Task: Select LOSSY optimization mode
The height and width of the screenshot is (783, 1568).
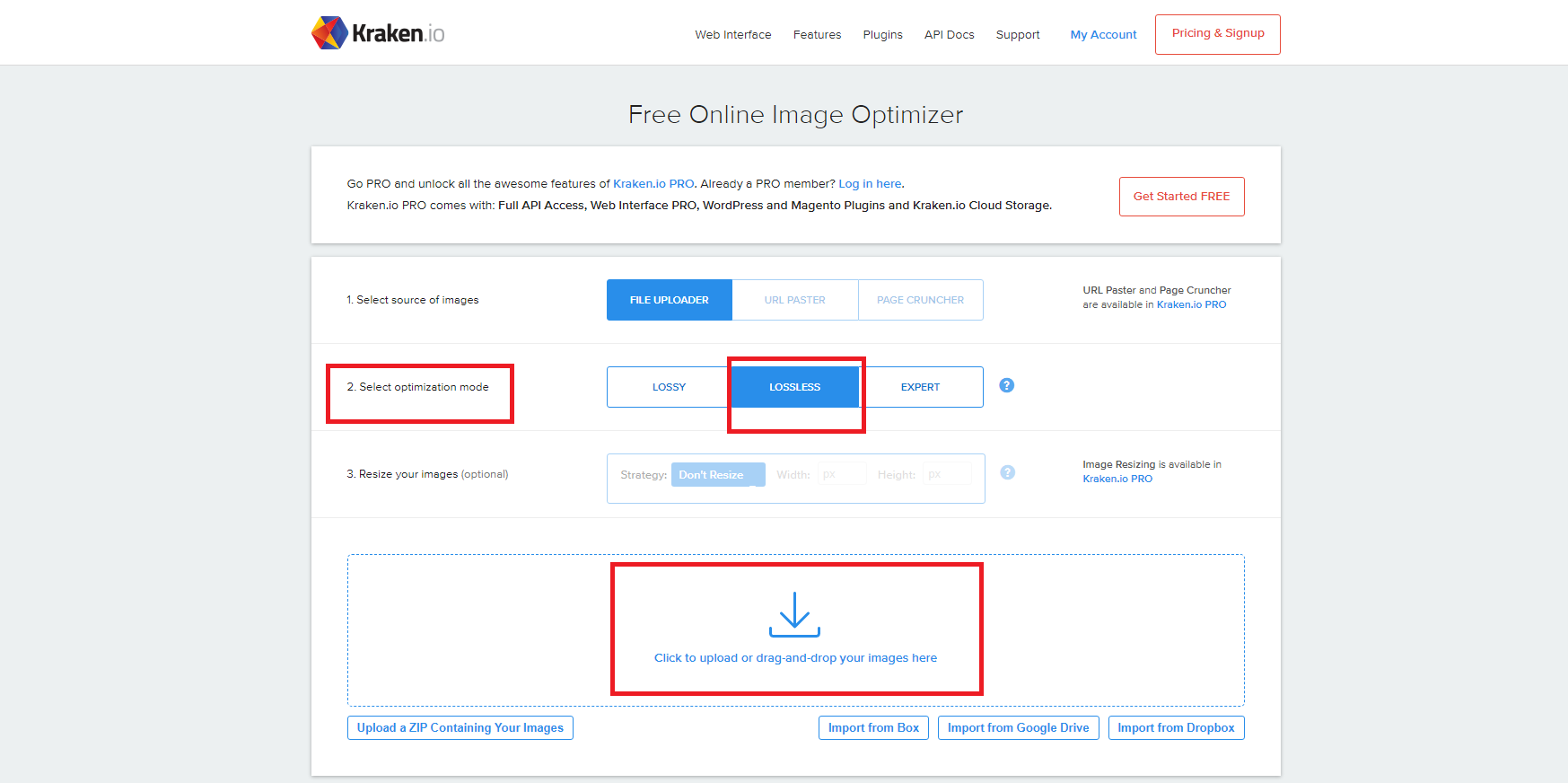Action: pyautogui.click(x=669, y=387)
